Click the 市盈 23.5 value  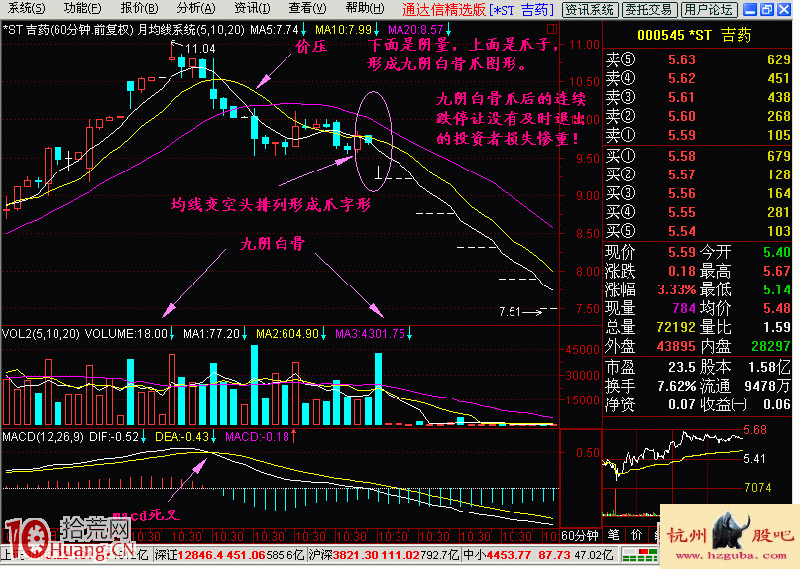coord(682,367)
